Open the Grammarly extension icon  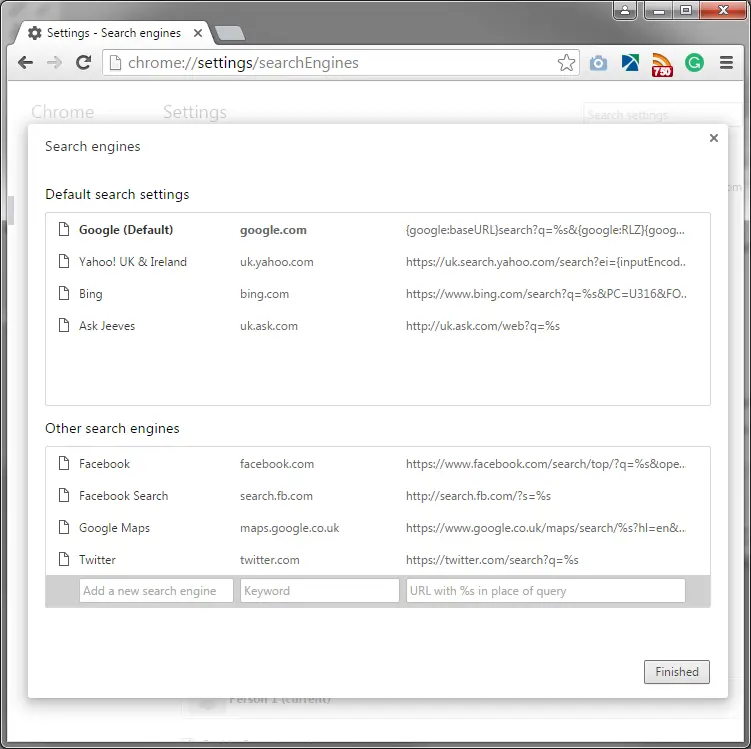pos(694,63)
